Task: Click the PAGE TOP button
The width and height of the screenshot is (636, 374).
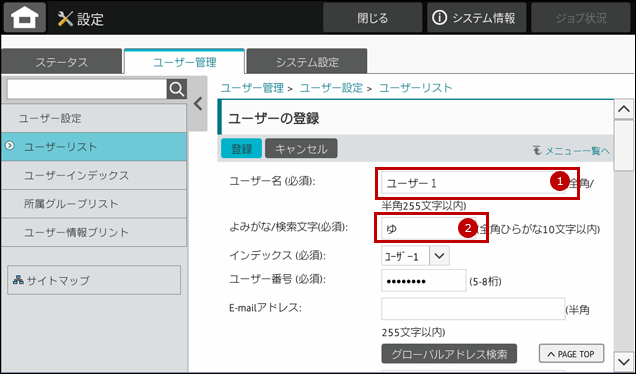Action: click(x=571, y=354)
